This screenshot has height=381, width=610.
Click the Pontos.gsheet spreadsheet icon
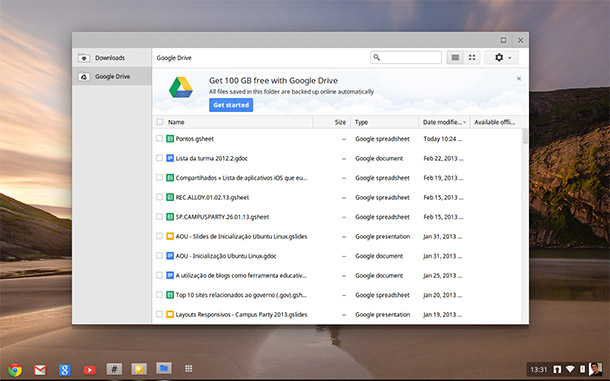coord(170,139)
